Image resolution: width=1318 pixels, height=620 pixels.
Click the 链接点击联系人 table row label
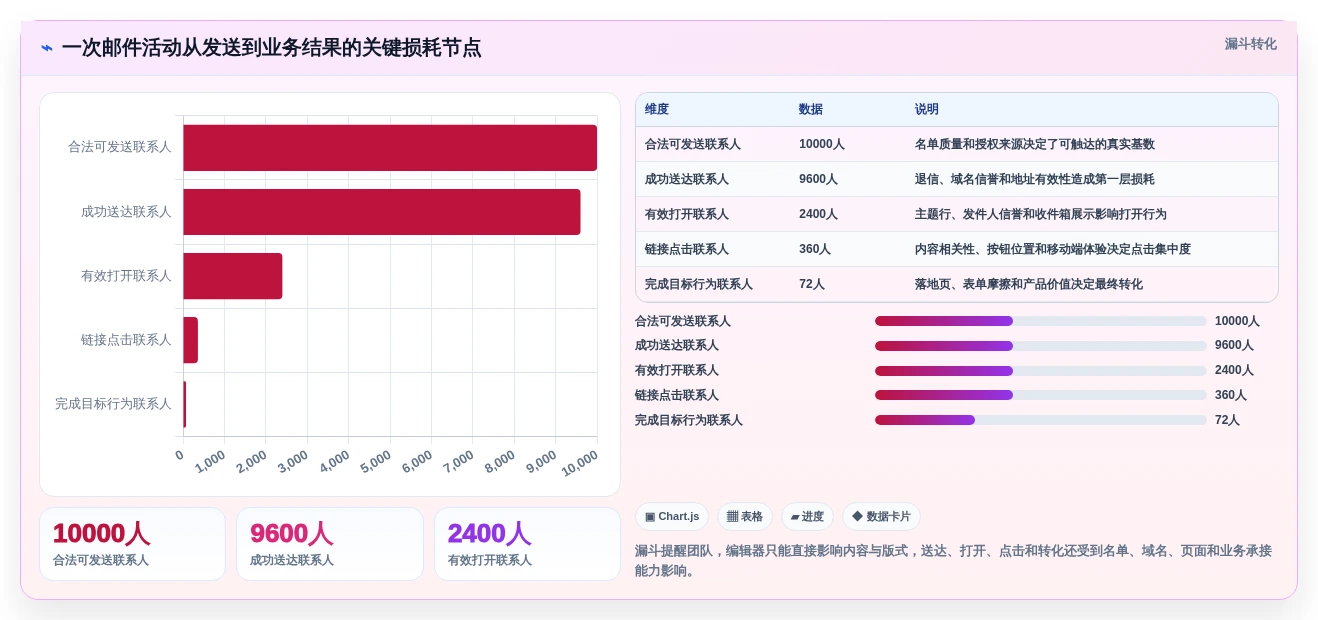point(687,249)
